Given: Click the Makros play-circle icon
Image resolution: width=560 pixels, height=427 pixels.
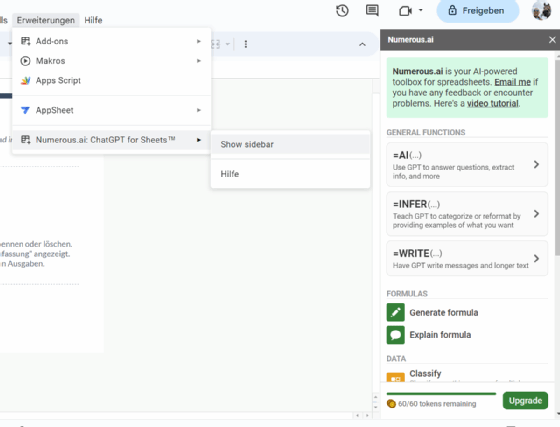Looking at the screenshot, I should click(25, 61).
